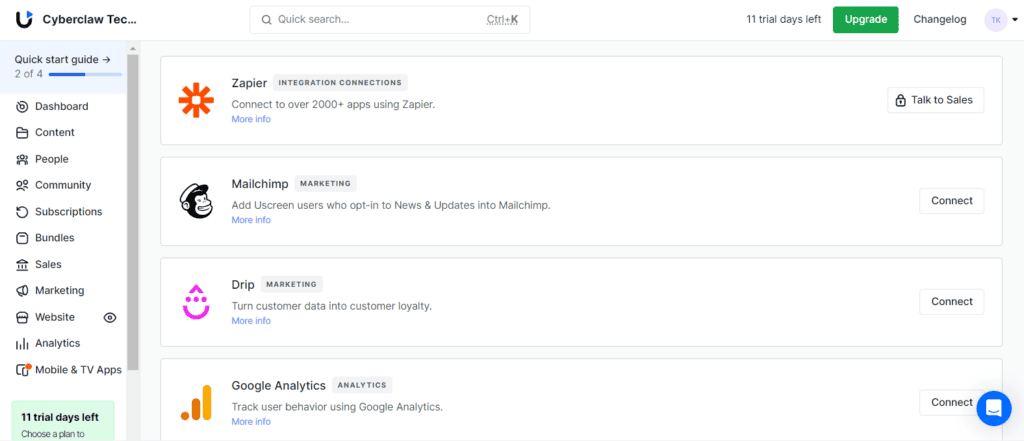1024x441 pixels.
Task: Open the Website menu item
Action: coord(56,317)
